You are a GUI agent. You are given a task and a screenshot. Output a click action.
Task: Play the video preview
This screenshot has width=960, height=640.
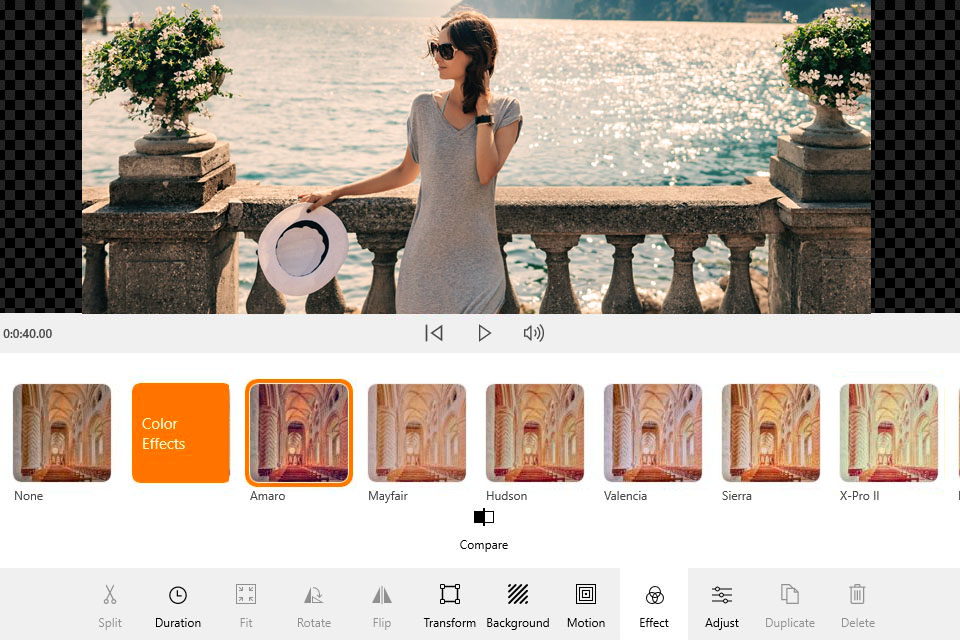coord(484,333)
